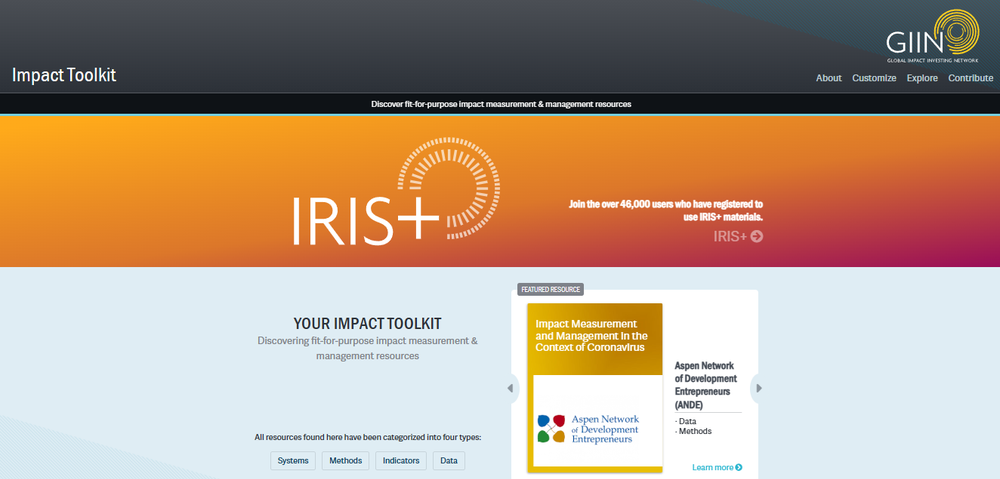
Task: Click the '- Methods' tag in featured card
Action: 693,431
